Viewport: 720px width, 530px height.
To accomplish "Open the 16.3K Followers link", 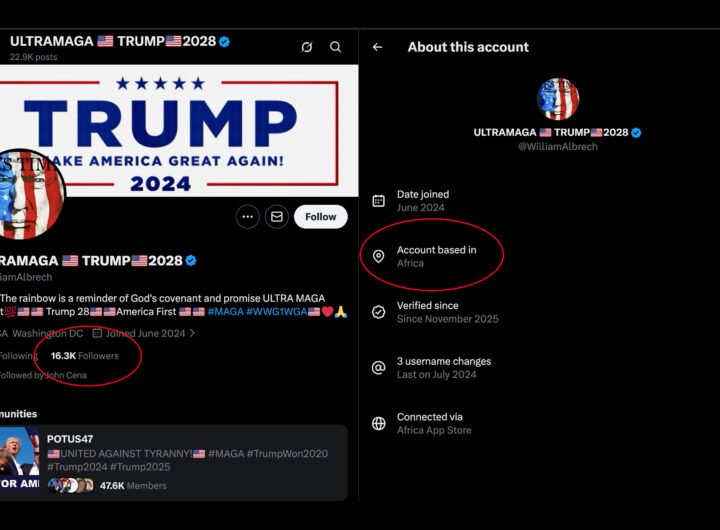I will (85, 356).
